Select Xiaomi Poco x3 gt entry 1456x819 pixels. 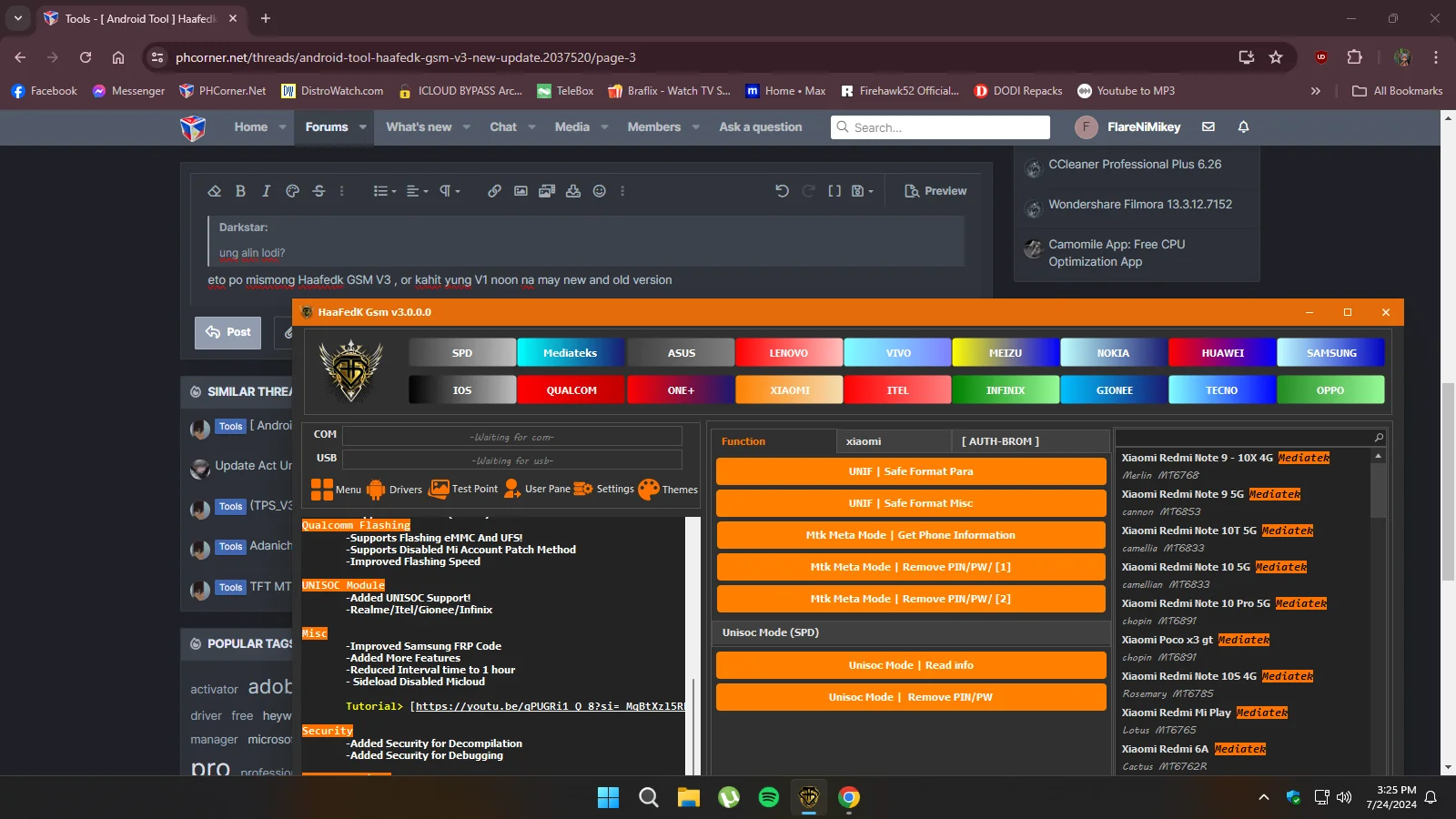pyautogui.click(x=1195, y=640)
